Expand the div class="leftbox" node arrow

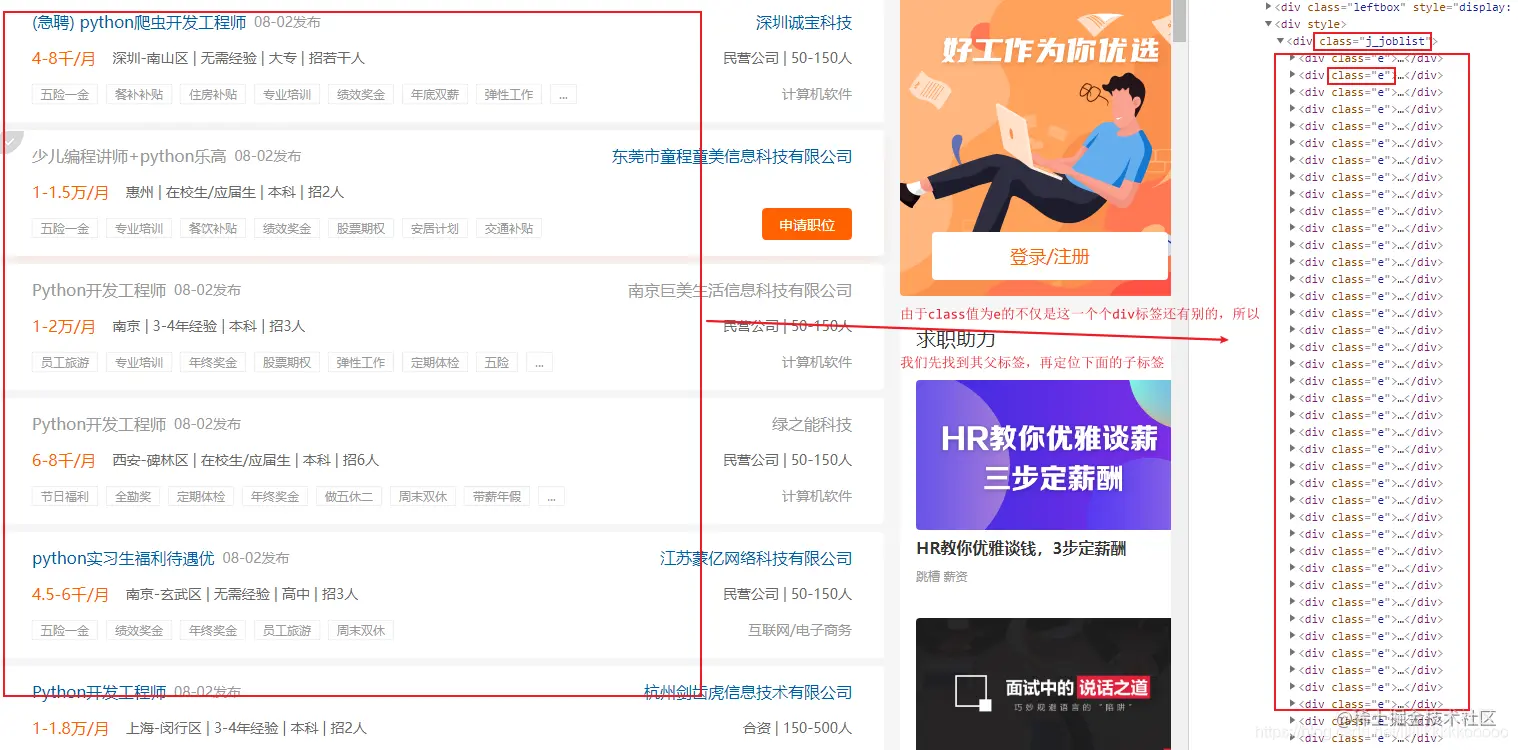(x=1269, y=7)
